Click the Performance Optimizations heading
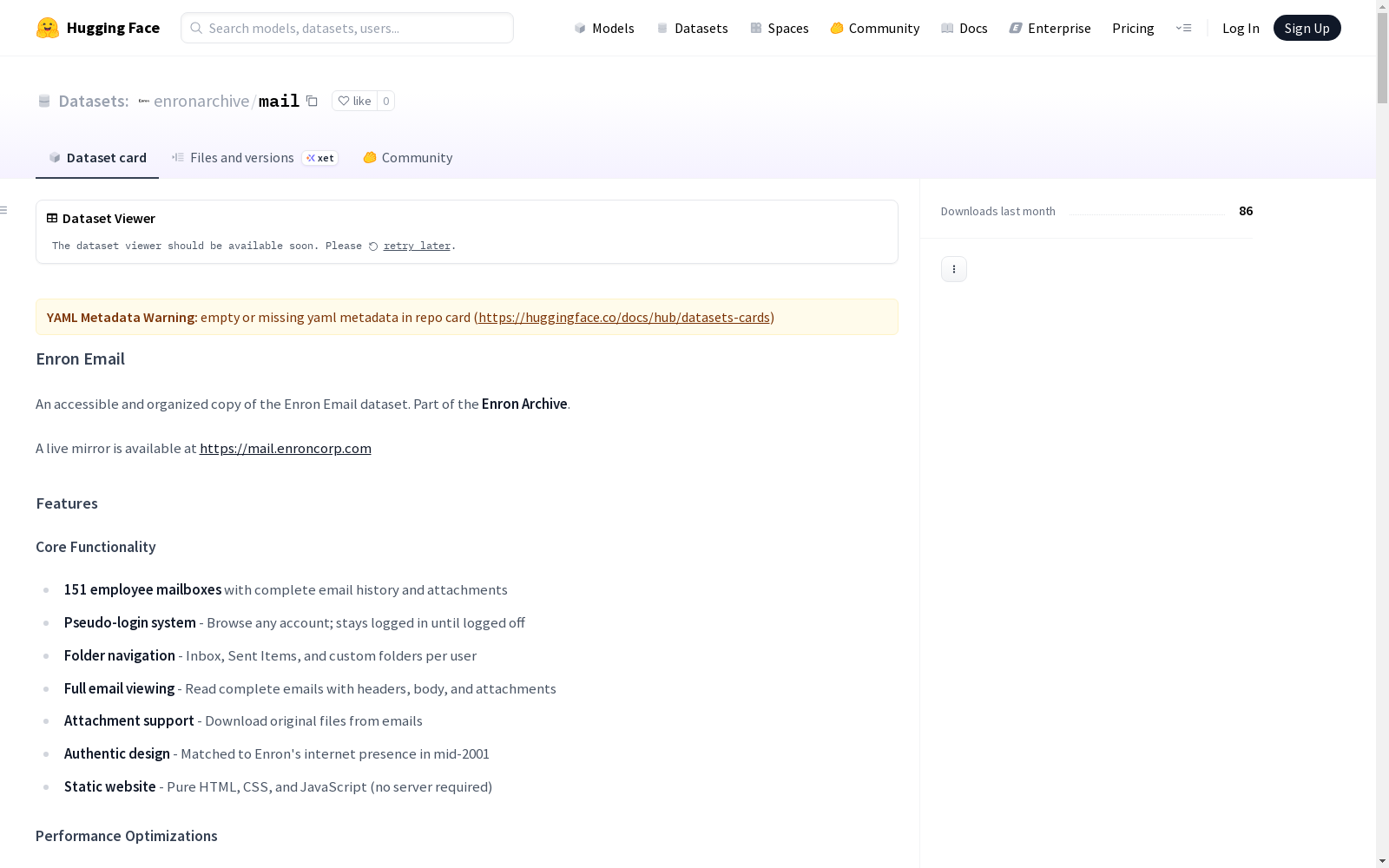 click(x=127, y=836)
